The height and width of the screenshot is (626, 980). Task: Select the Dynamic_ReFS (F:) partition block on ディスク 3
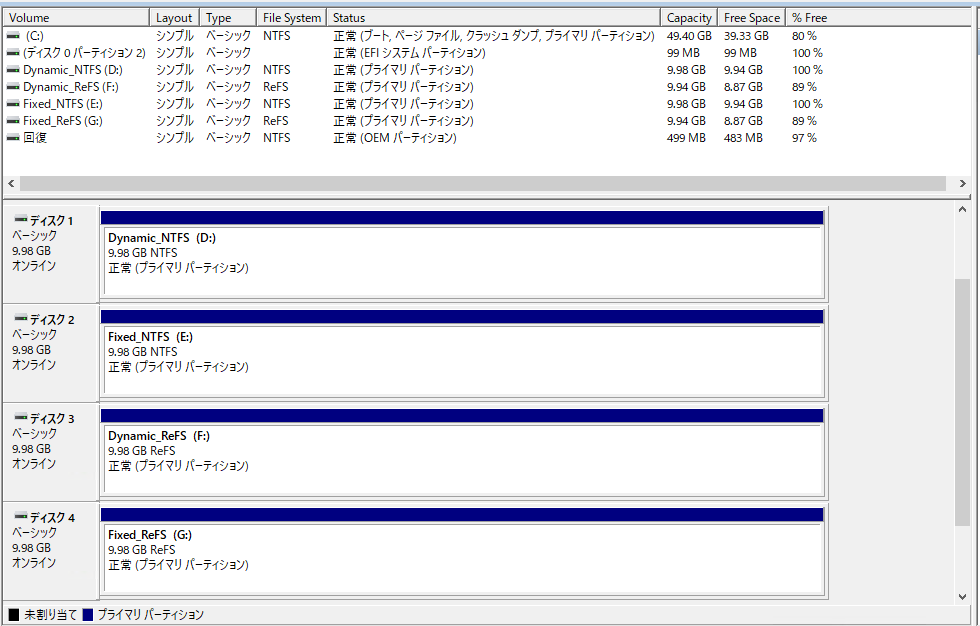pyautogui.click(x=462, y=452)
